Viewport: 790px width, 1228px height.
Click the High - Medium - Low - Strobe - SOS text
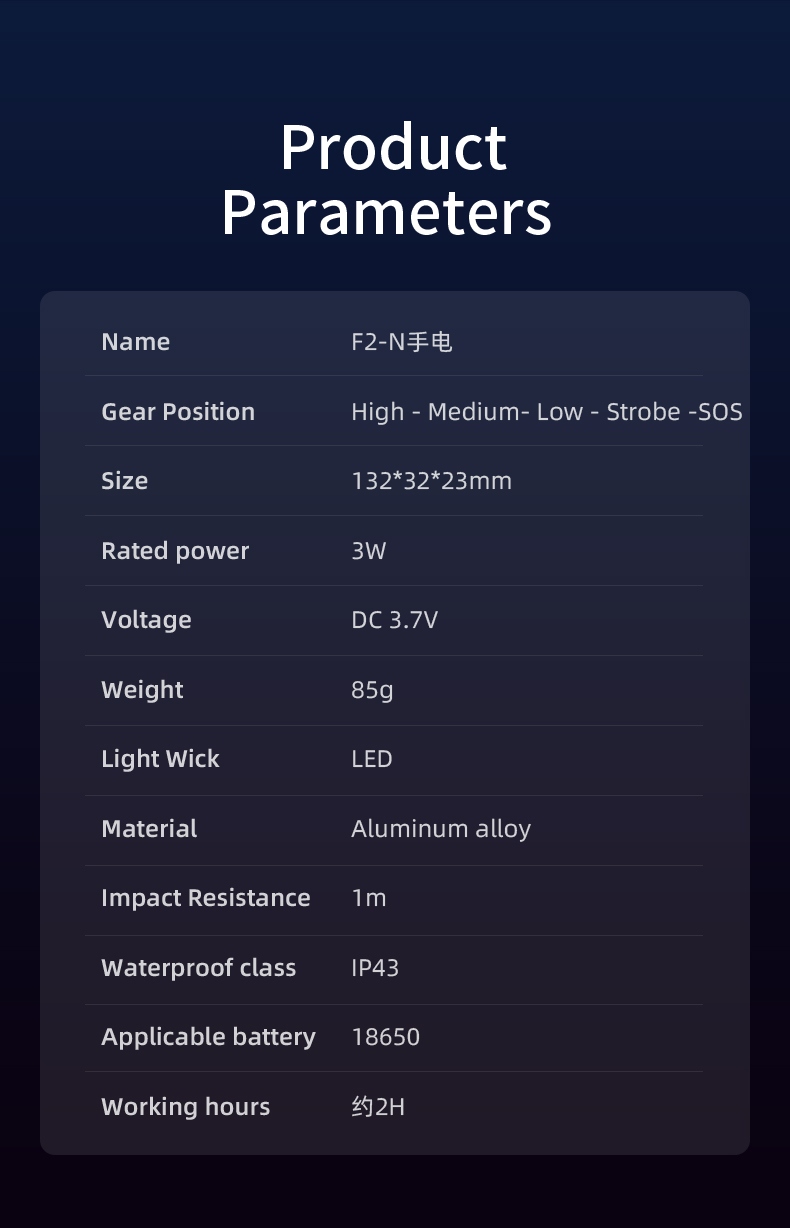[x=546, y=412]
